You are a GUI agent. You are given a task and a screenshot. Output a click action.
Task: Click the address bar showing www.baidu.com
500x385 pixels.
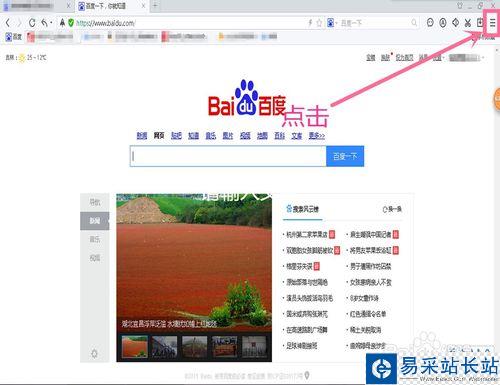[187, 23]
